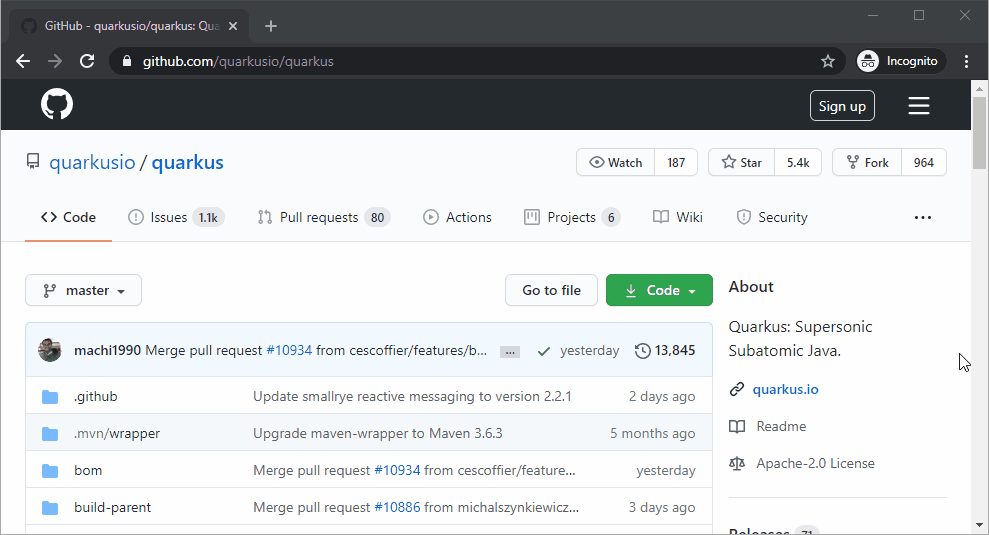This screenshot has width=989, height=535.
Task: Open build-parent folder name
Action: [x=112, y=508]
